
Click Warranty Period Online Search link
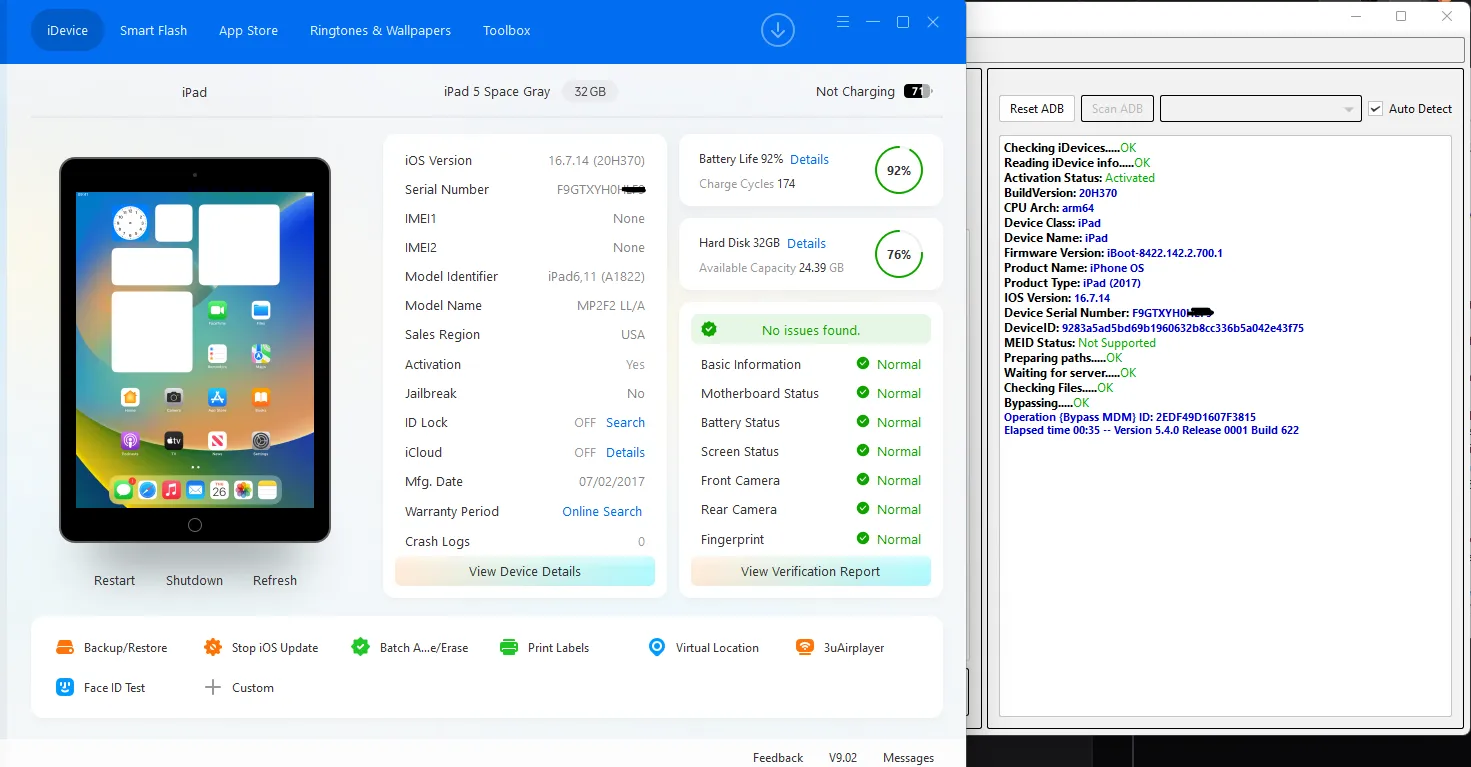pyautogui.click(x=602, y=512)
